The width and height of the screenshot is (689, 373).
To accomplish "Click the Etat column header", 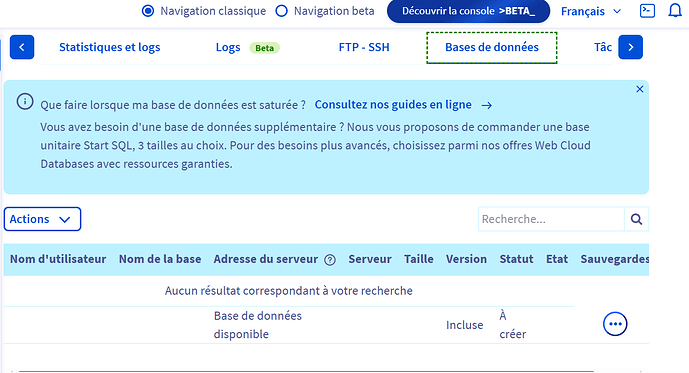I will pyautogui.click(x=557, y=259).
